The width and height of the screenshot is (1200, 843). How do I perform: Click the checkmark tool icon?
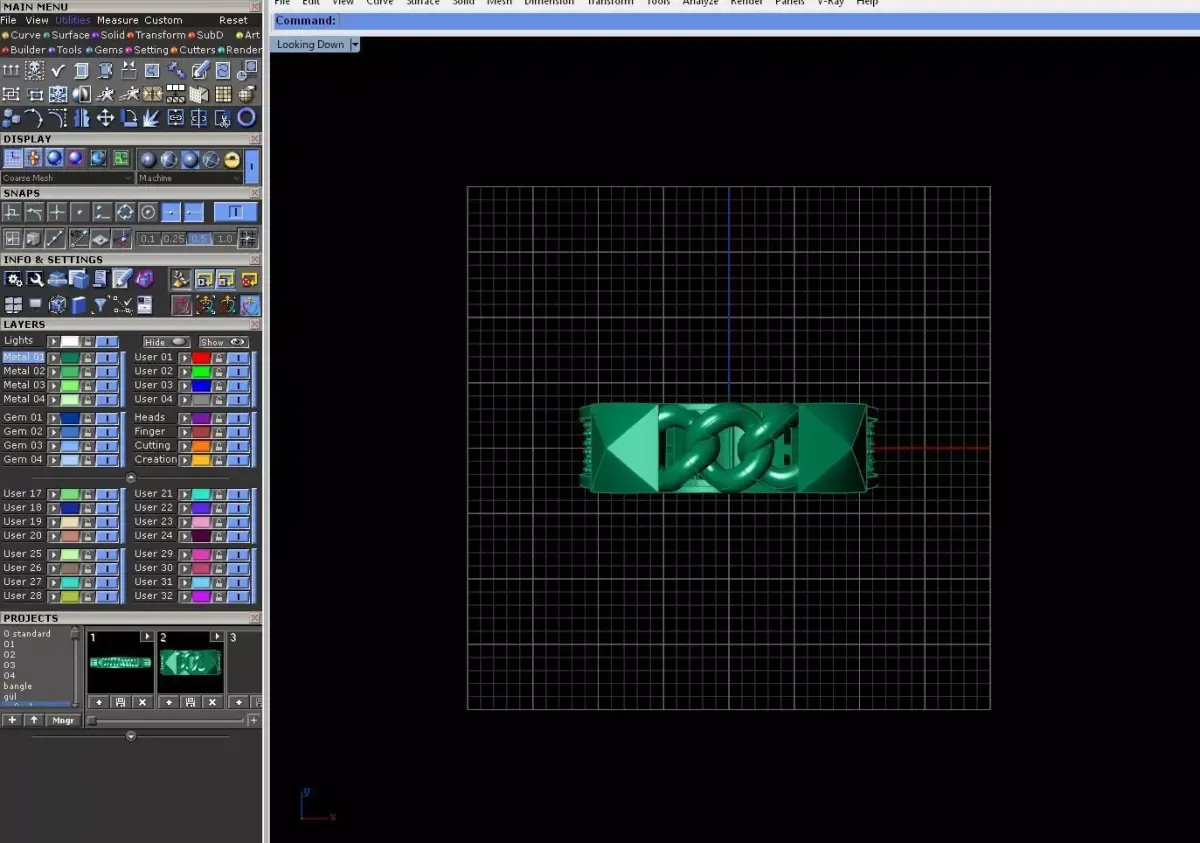pyautogui.click(x=58, y=70)
